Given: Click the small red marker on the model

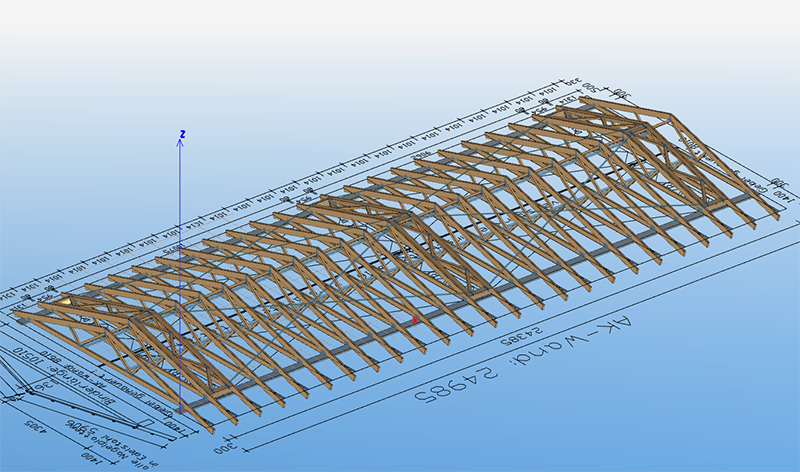Looking at the screenshot, I should click(x=416, y=320).
